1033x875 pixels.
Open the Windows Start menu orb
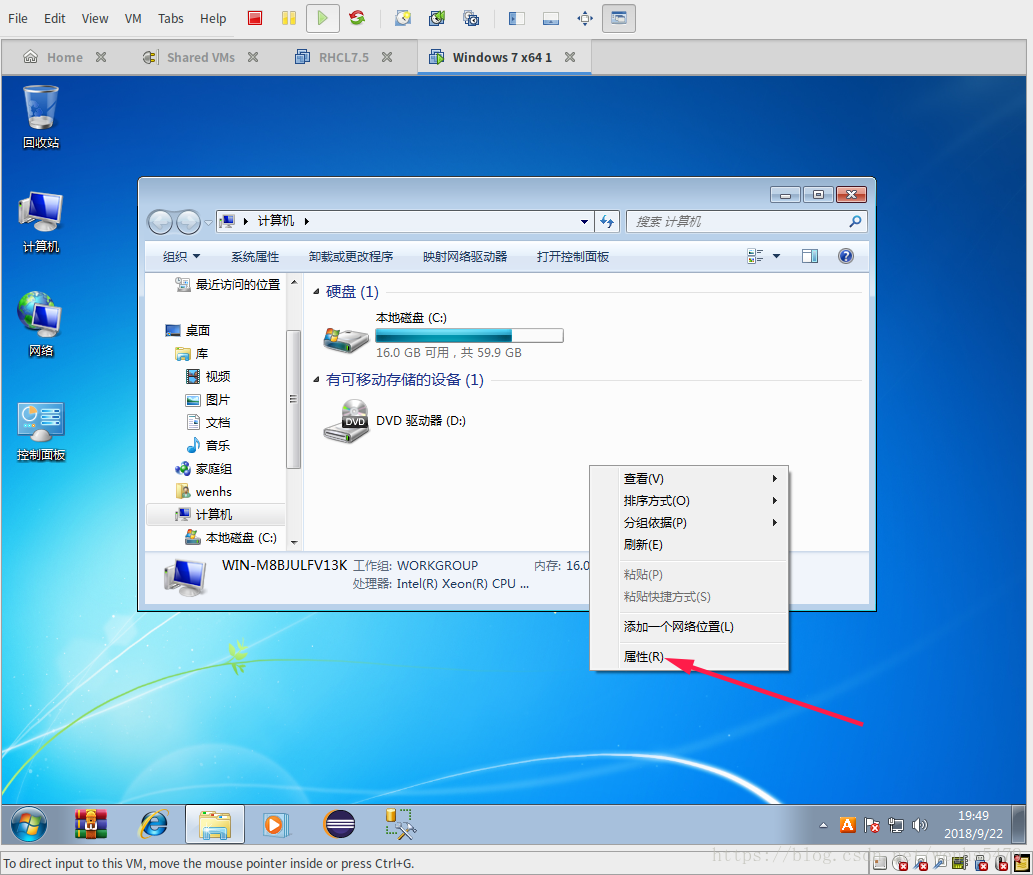[29, 824]
